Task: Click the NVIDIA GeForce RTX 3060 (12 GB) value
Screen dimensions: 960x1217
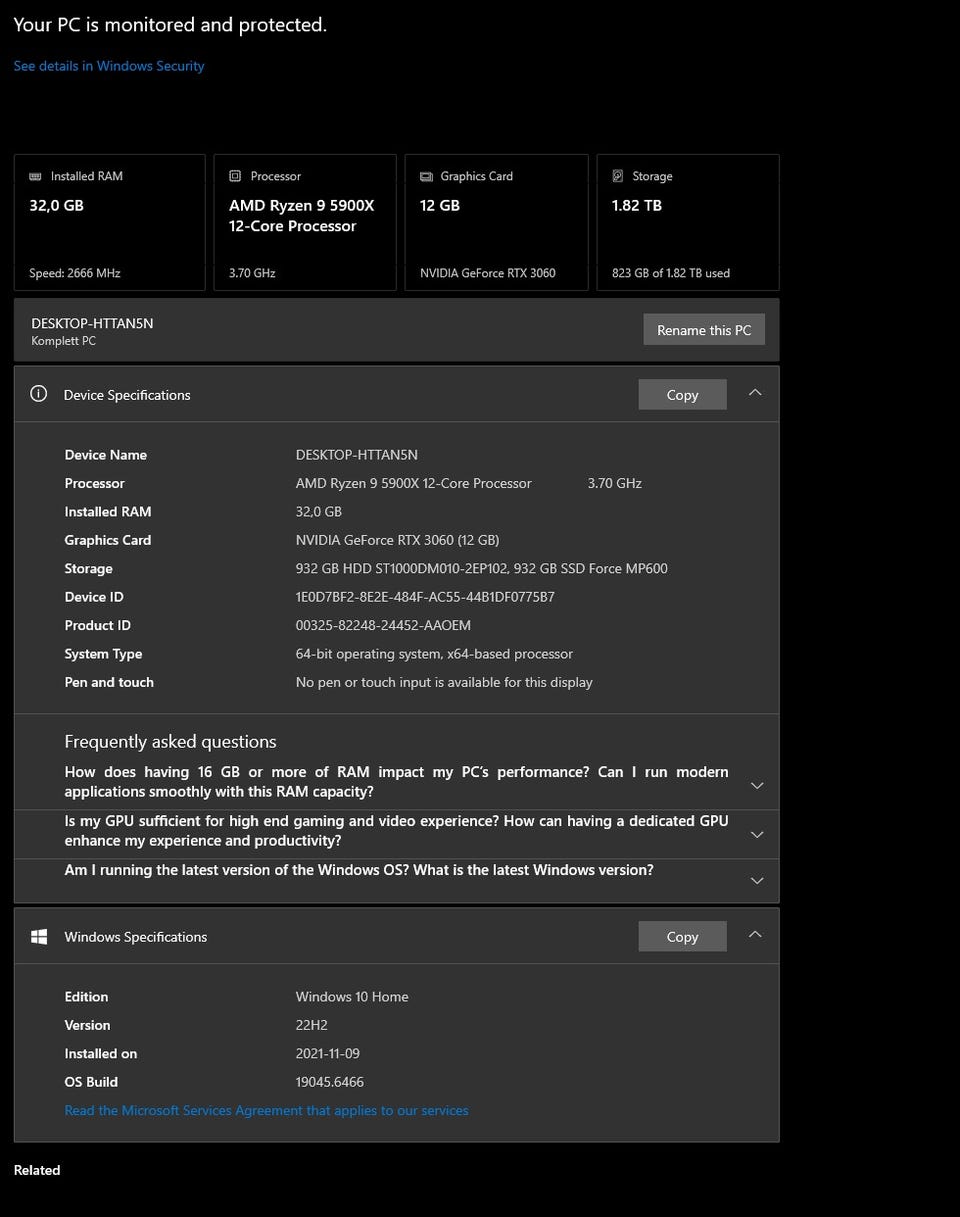Action: pos(397,540)
